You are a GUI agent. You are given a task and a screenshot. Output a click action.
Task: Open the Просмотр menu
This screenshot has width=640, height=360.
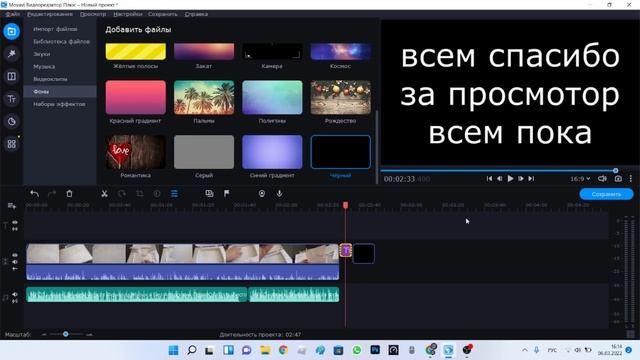pyautogui.click(x=93, y=14)
